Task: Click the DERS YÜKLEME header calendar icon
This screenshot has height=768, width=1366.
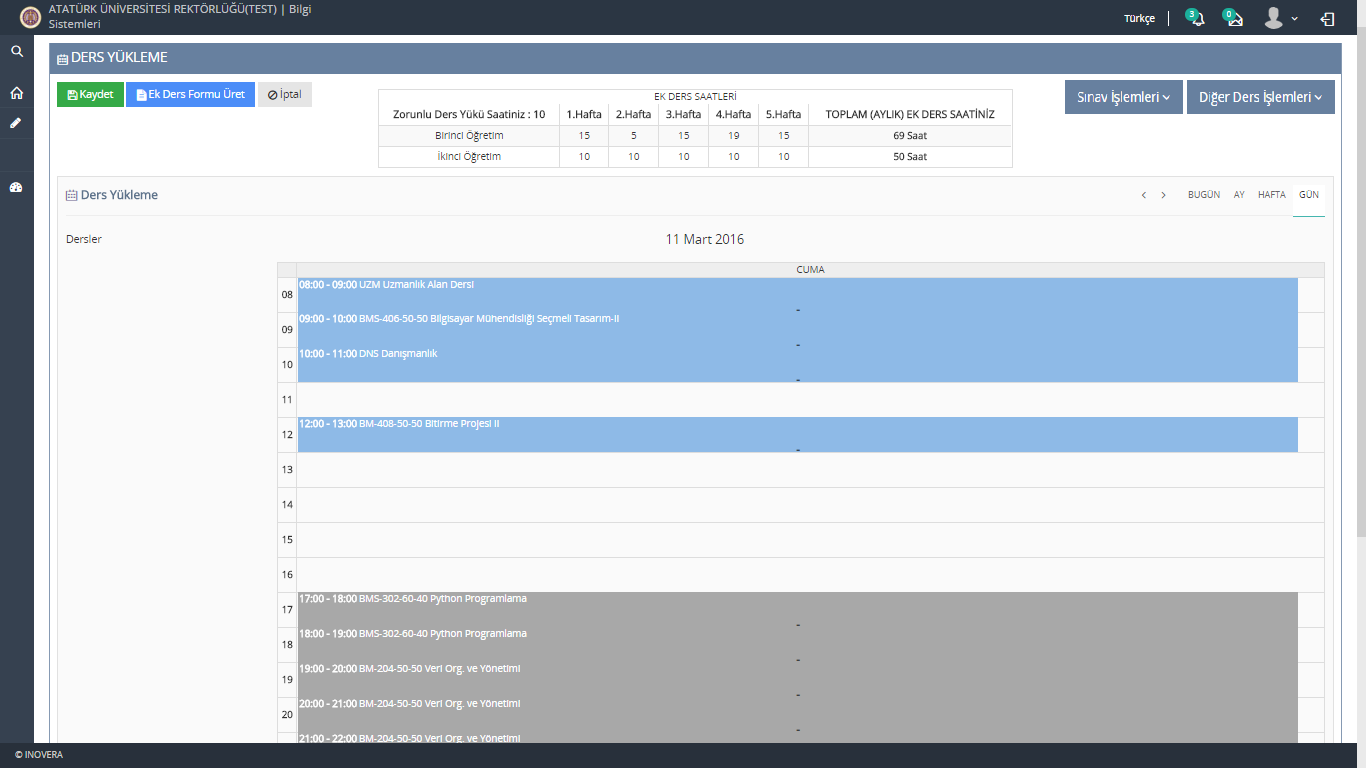Action: click(x=62, y=59)
